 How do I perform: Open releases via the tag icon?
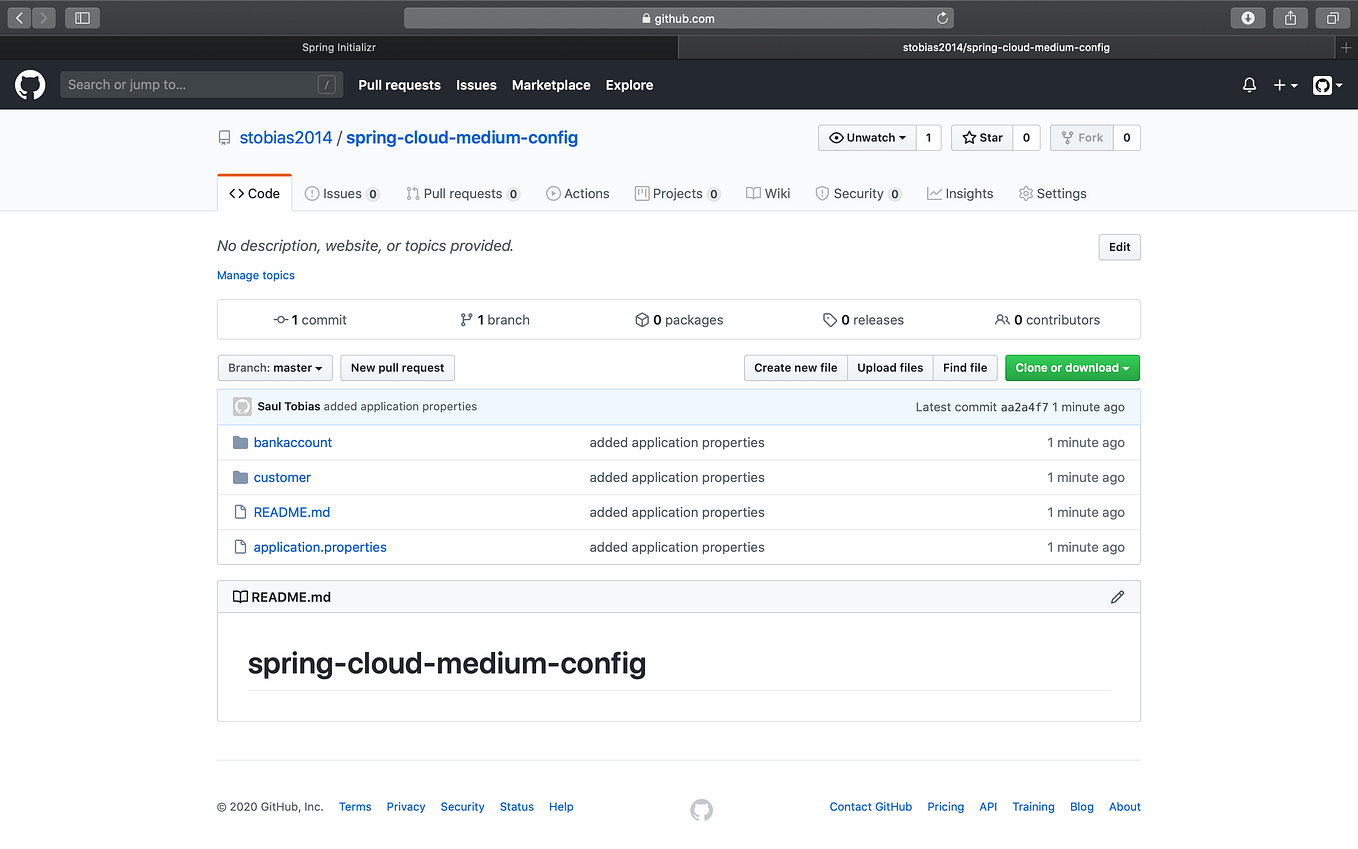click(830, 319)
